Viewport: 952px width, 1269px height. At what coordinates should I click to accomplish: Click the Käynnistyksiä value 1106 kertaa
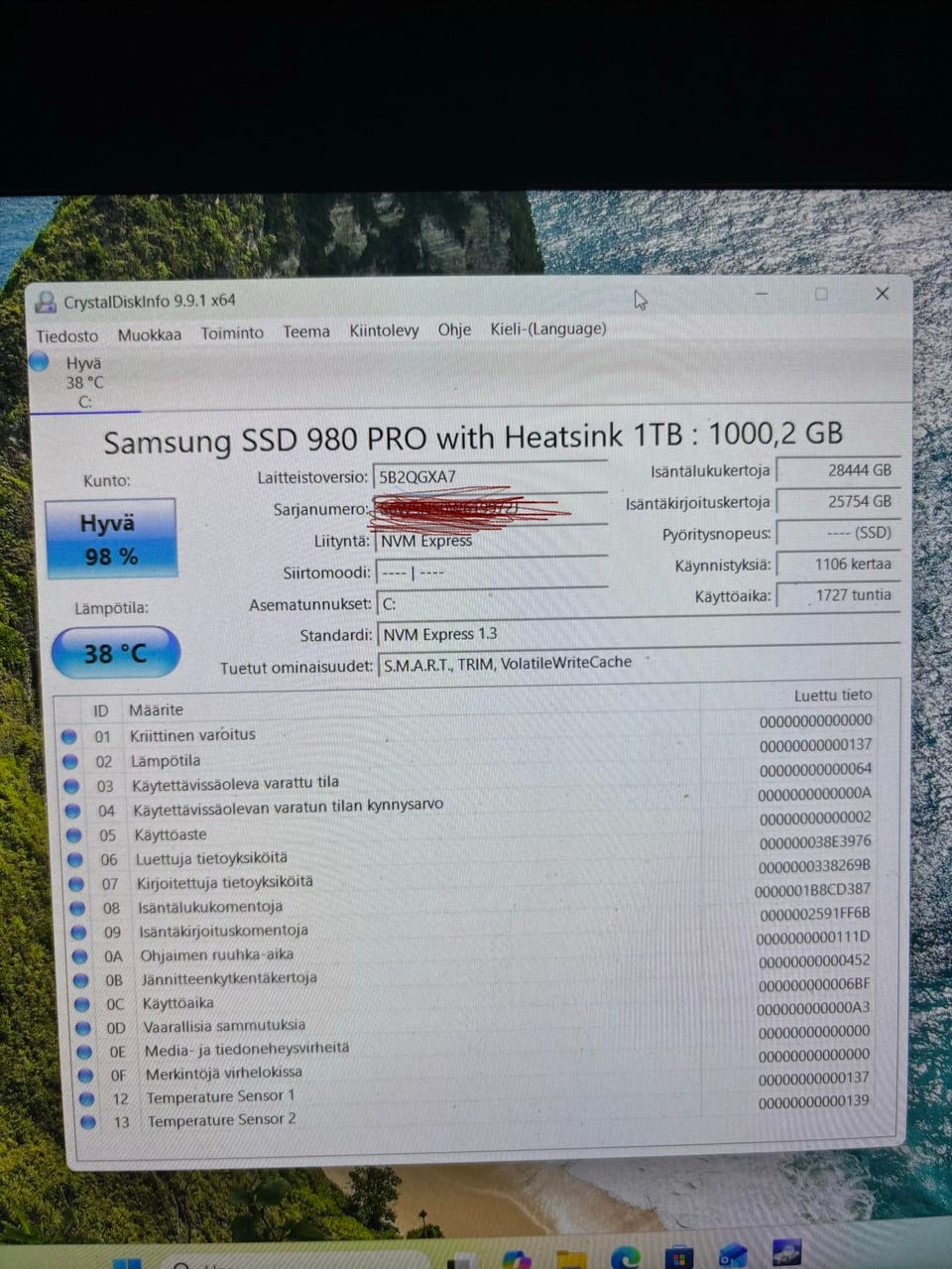click(838, 564)
